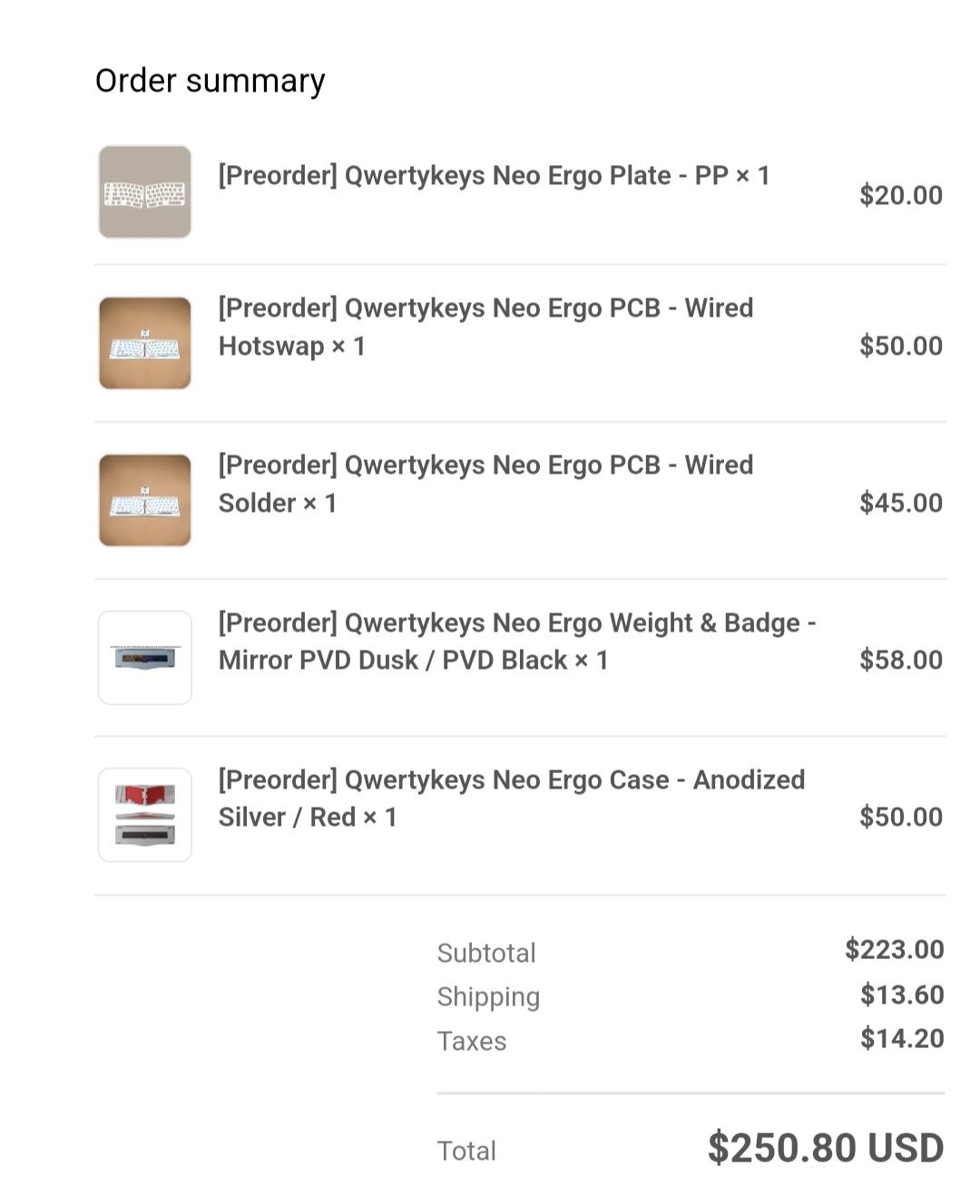Image resolution: width=980 pixels, height=1204 pixels.
Task: Select the Subtotal label
Action: point(486,953)
